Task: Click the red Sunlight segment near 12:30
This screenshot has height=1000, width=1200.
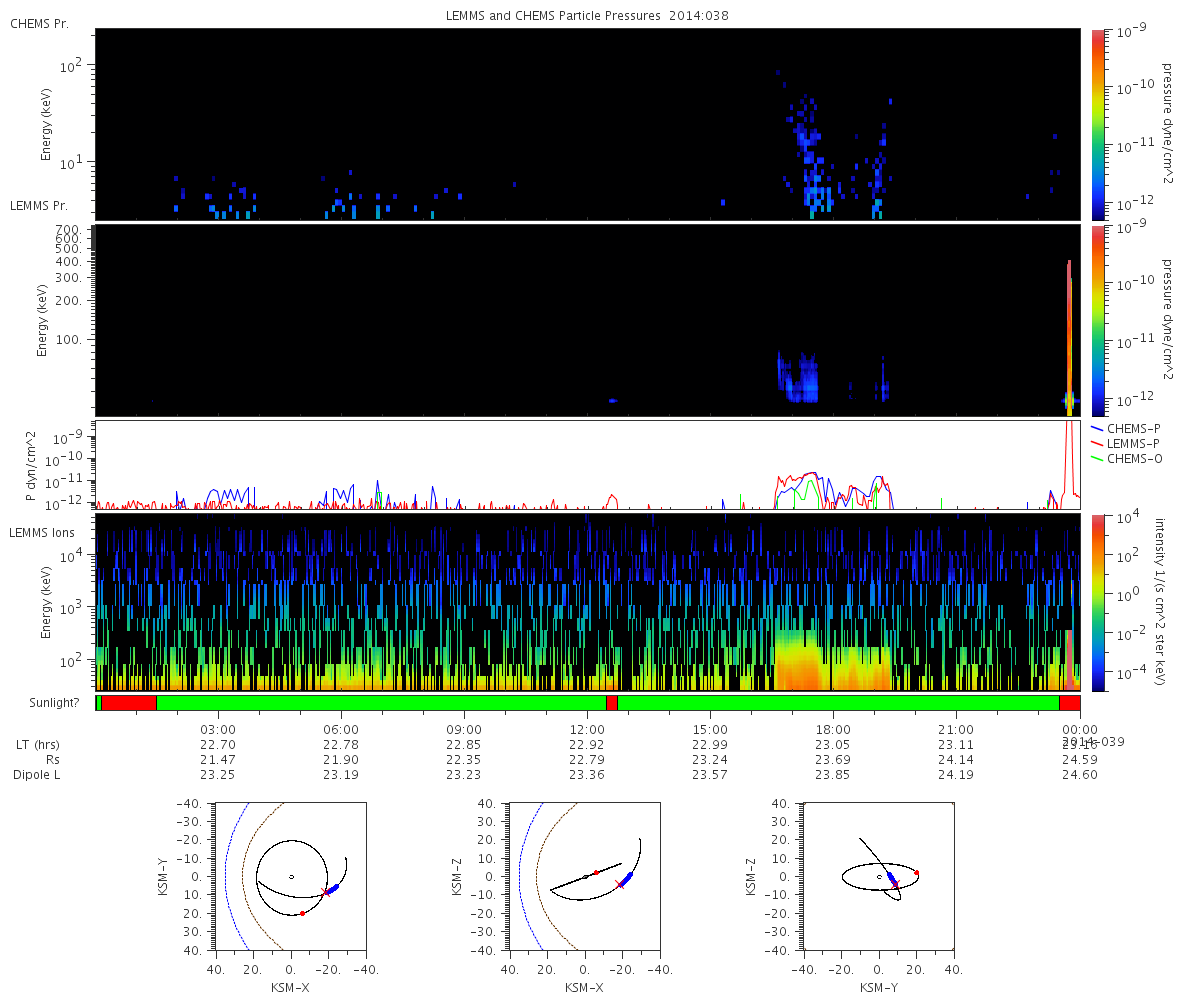Action: (612, 703)
